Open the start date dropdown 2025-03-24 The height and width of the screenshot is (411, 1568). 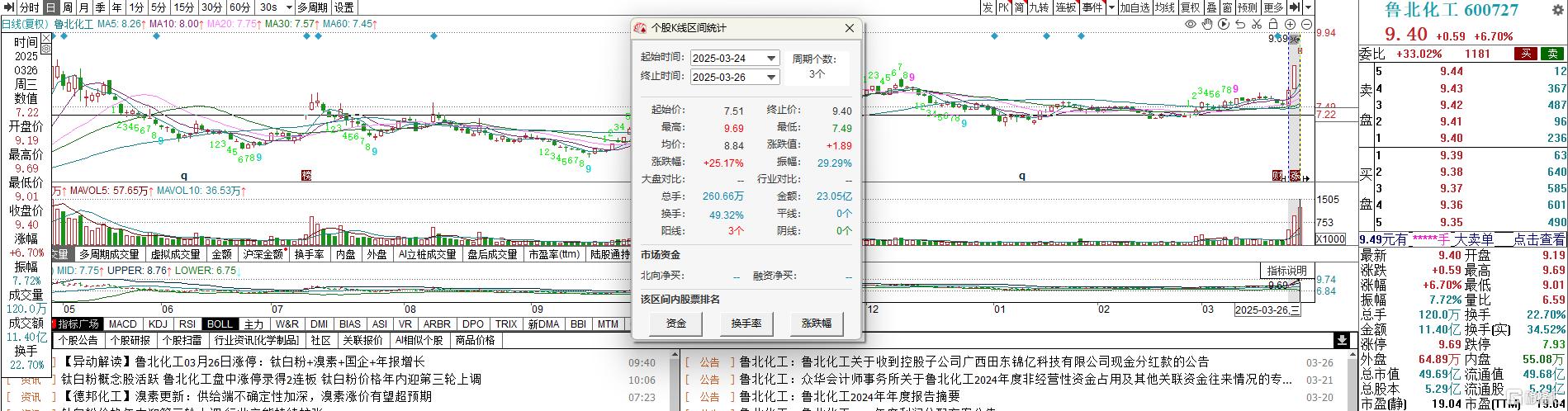coord(771,58)
